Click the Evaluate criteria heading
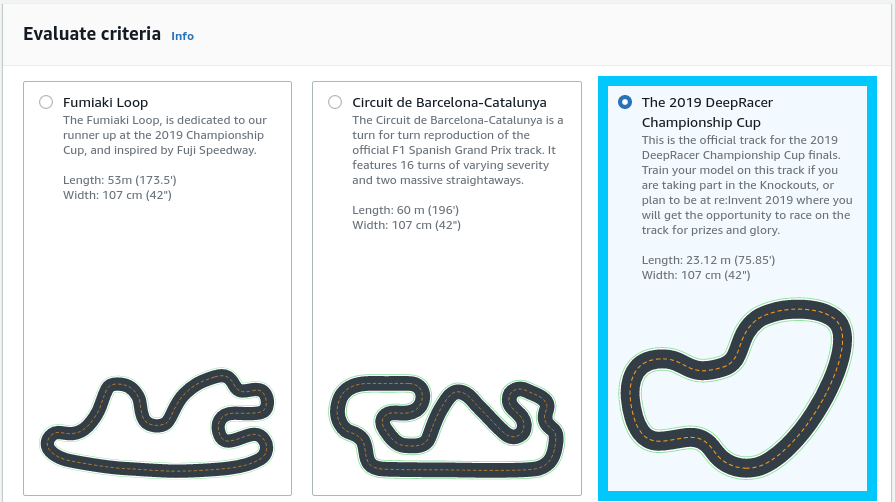Image resolution: width=895 pixels, height=502 pixels. click(92, 34)
